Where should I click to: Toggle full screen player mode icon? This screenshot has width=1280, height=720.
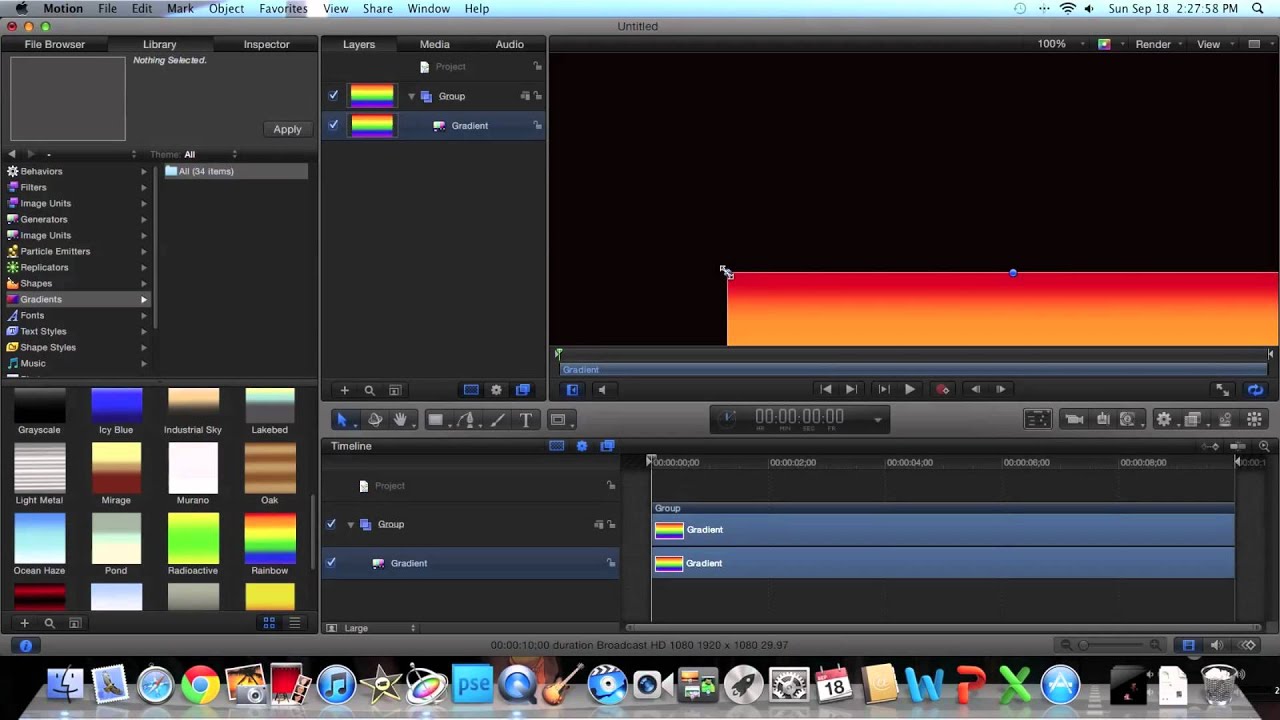pos(1222,390)
